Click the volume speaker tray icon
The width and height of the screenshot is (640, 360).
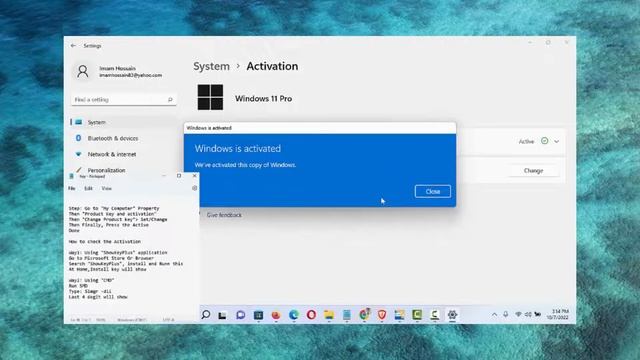point(528,314)
